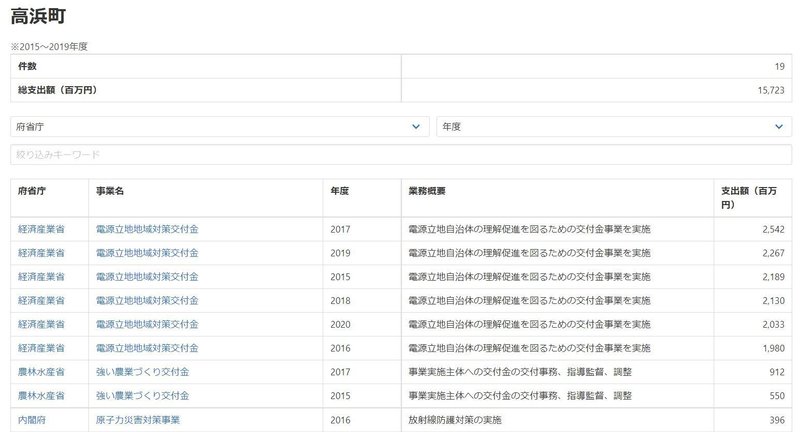Viewport: 800px width, 432px height.
Task: Open 経済産業省 link in the 1,980 row
Action: click(x=41, y=348)
